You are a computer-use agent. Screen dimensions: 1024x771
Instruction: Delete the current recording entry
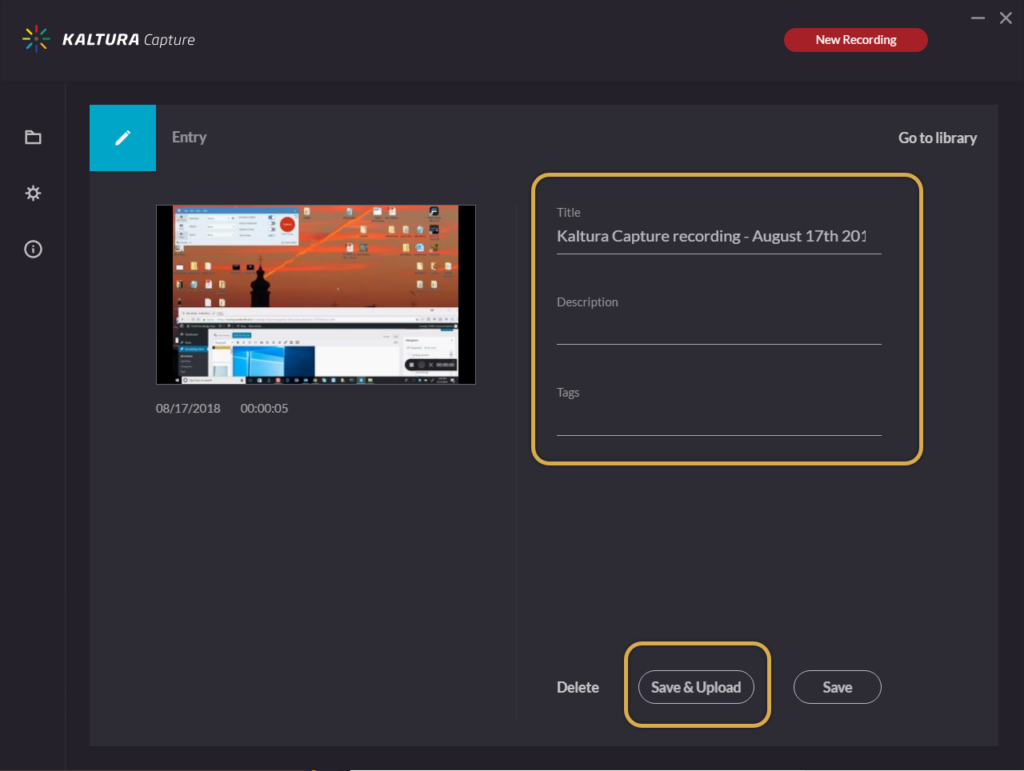coord(578,687)
